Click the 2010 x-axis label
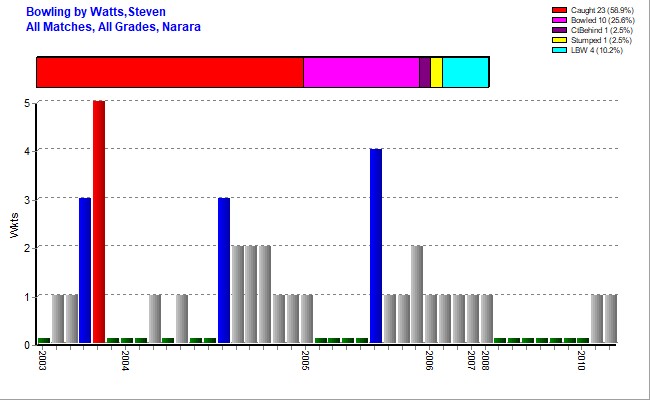This screenshot has width=650, height=400. coord(582,360)
